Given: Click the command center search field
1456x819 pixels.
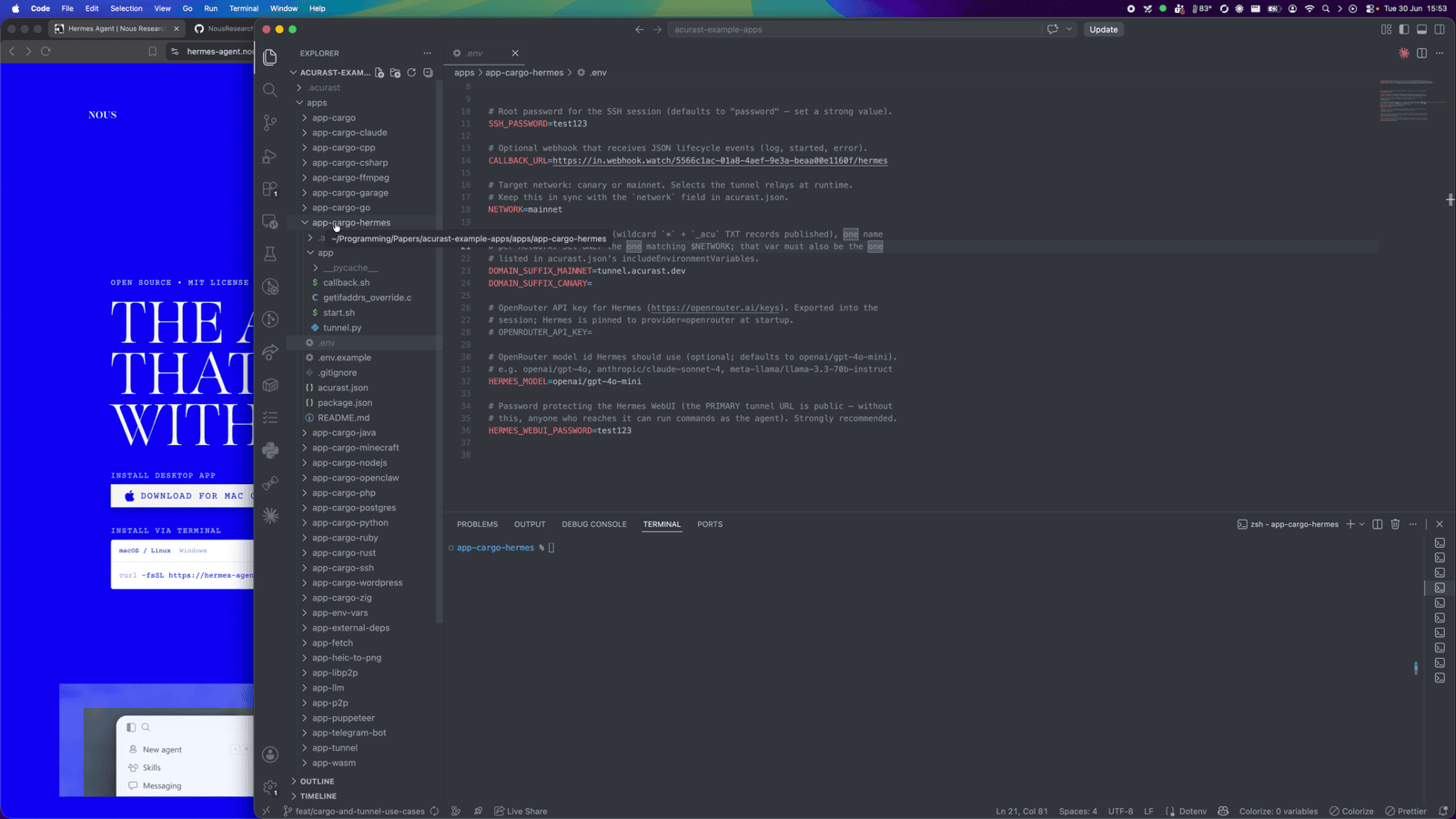Looking at the screenshot, I should [855, 29].
